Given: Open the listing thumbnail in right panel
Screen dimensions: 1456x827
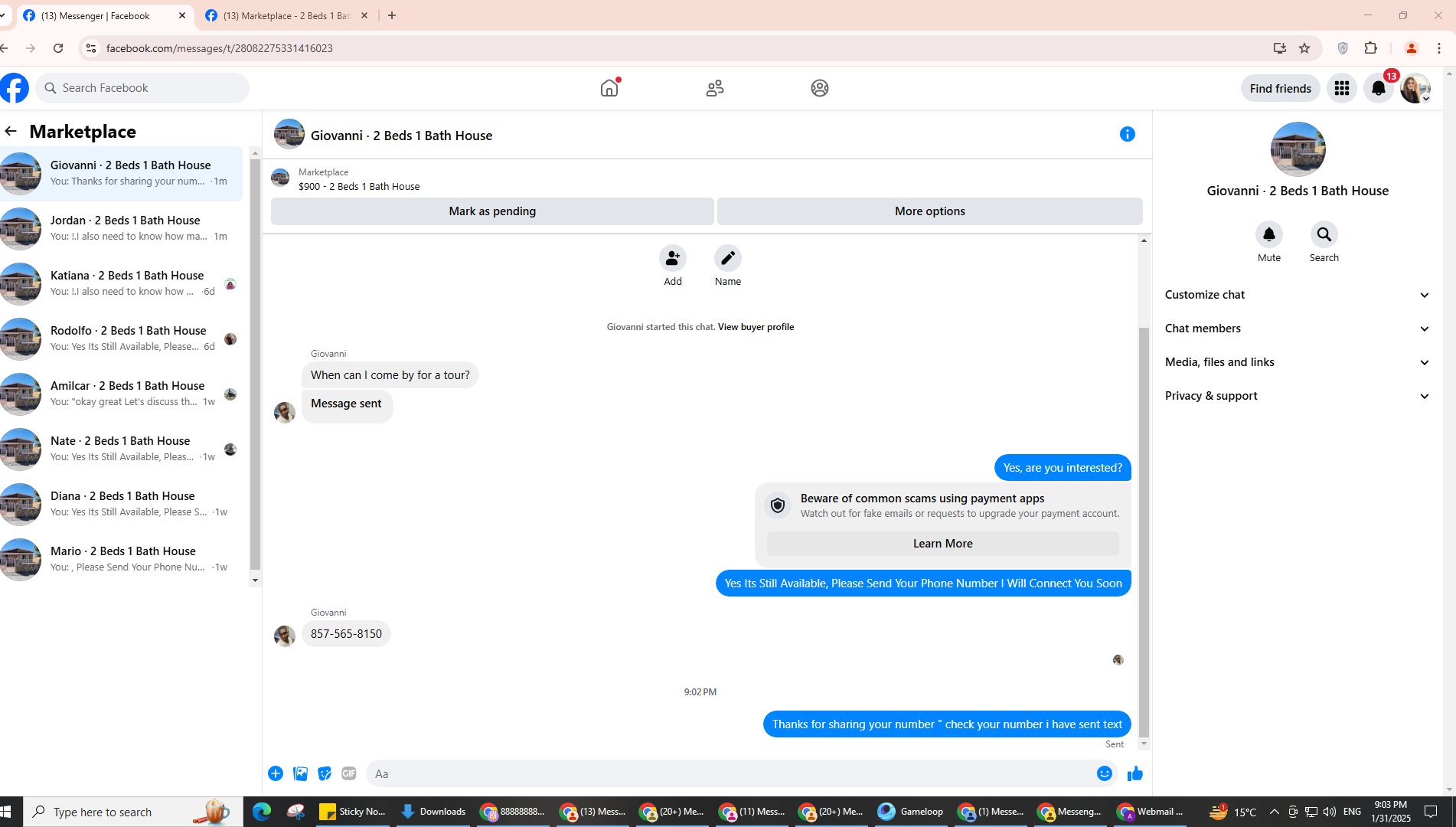Looking at the screenshot, I should [x=1298, y=149].
